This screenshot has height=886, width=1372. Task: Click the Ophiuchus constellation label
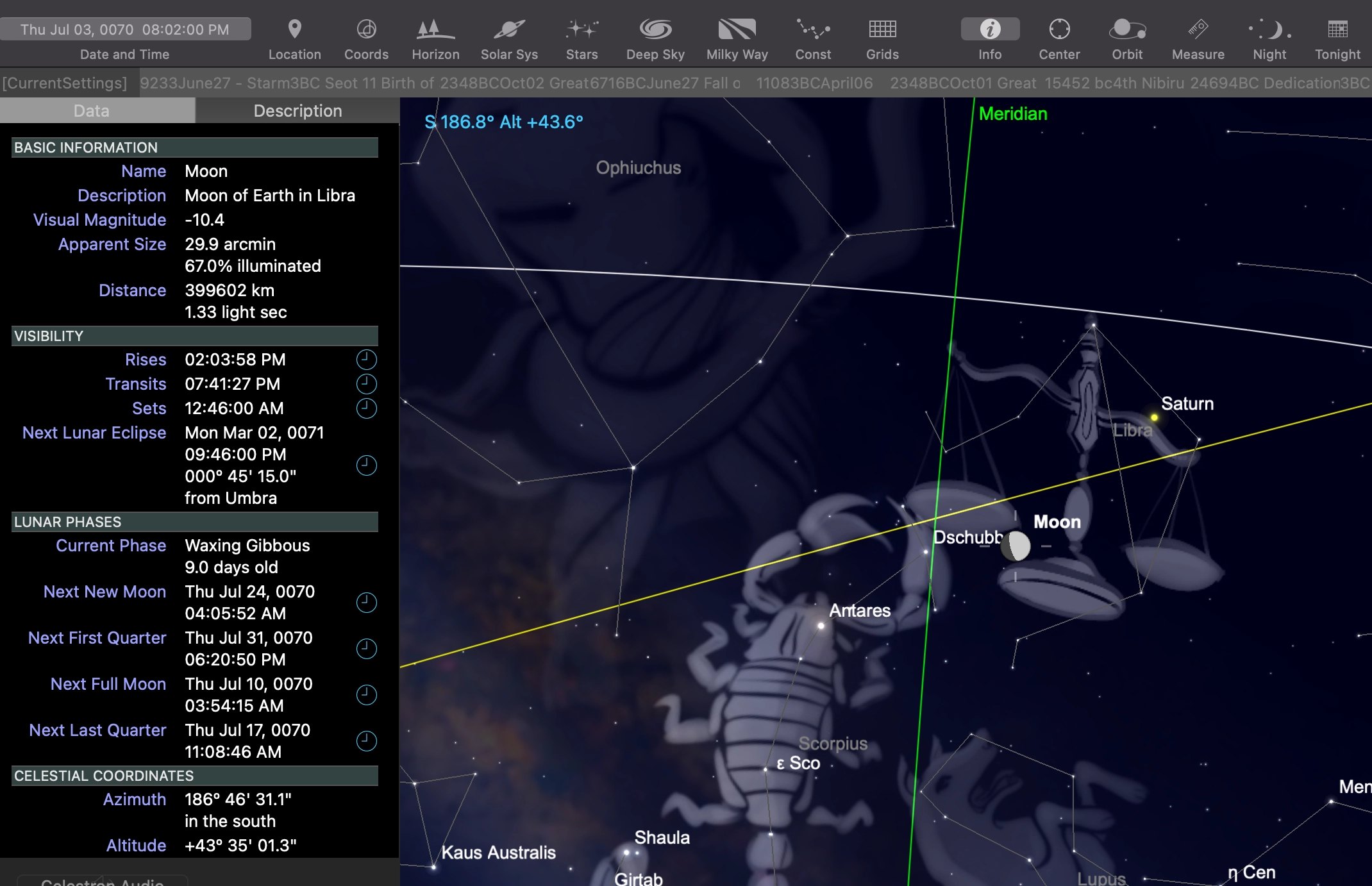(638, 168)
